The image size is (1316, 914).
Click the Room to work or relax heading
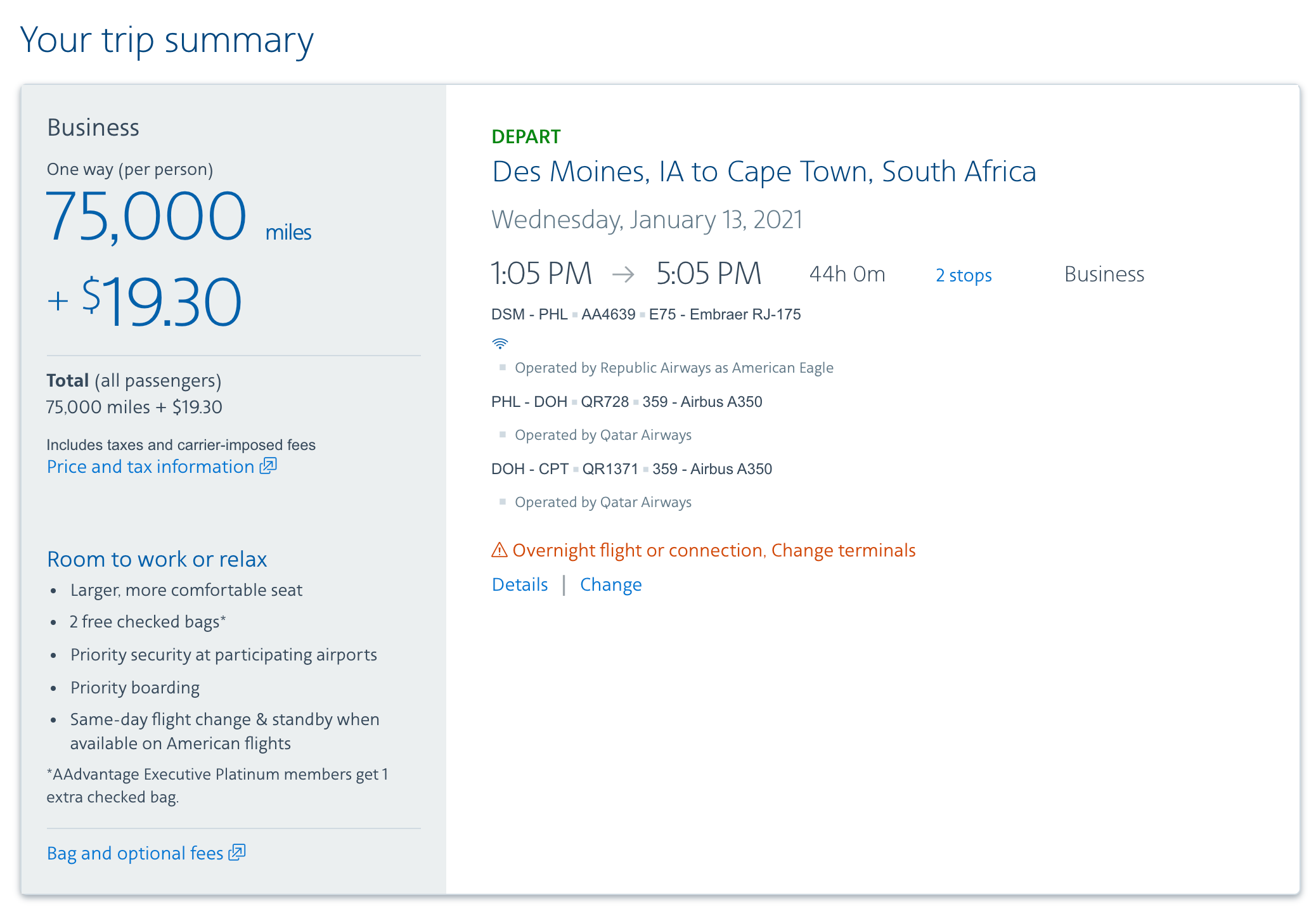157,559
